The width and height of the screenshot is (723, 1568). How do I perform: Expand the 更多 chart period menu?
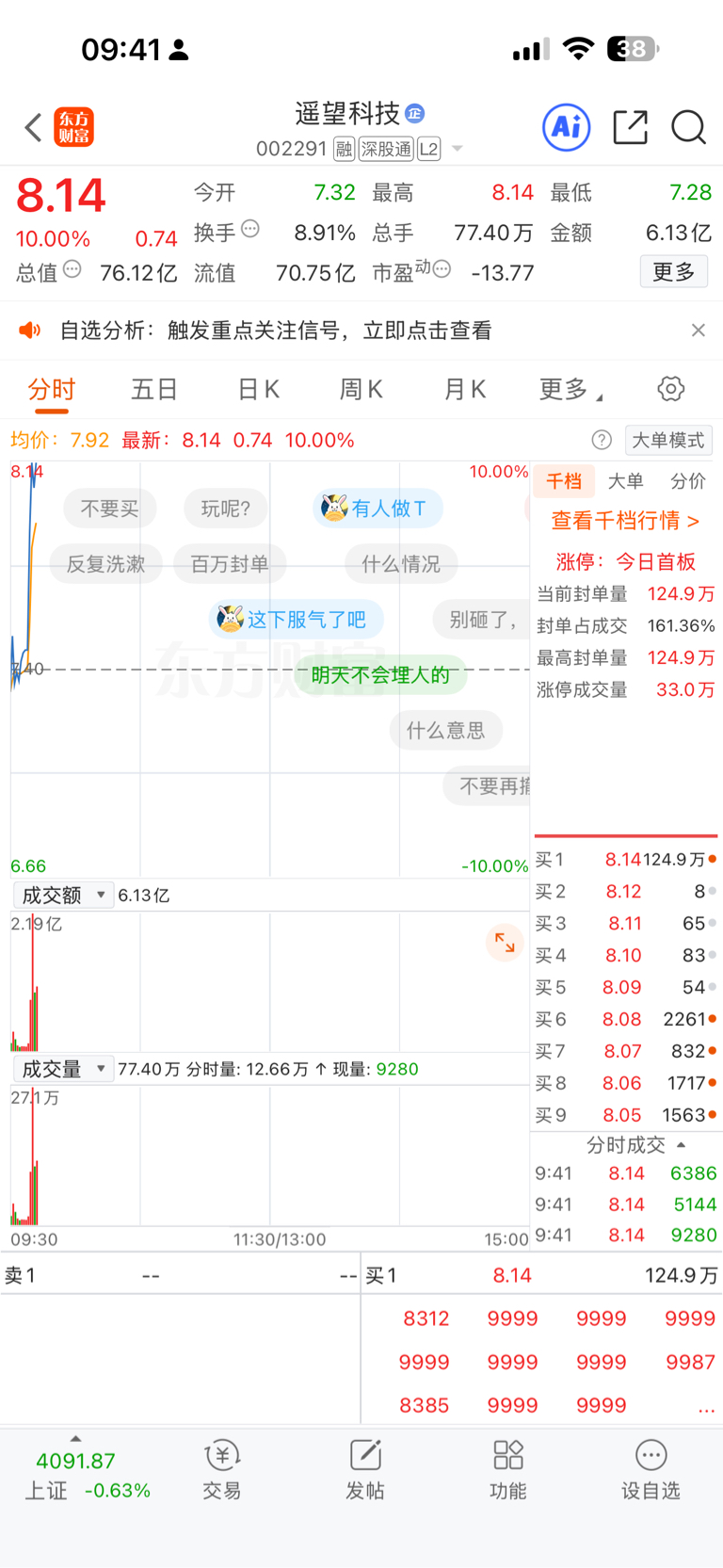[570, 390]
